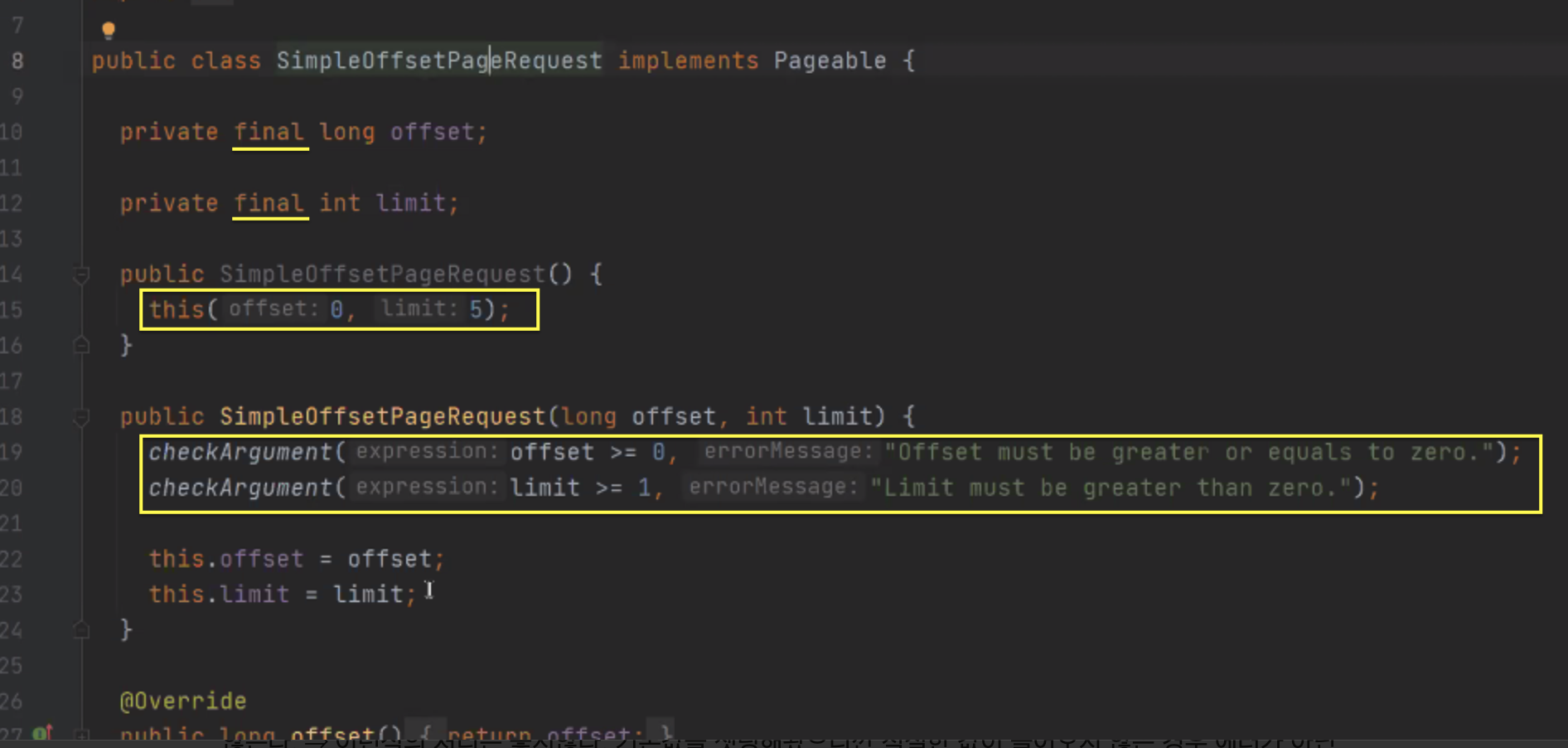Viewport: 1568px width, 748px height.
Task: Click the fold end marker at line 16
Action: click(x=81, y=345)
